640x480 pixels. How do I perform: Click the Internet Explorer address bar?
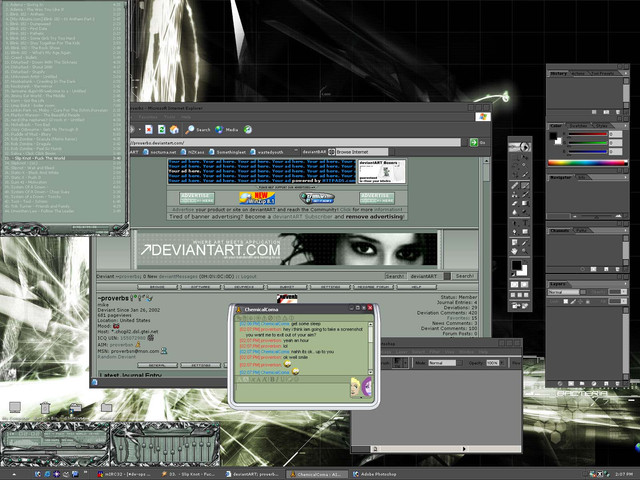[x=296, y=142]
